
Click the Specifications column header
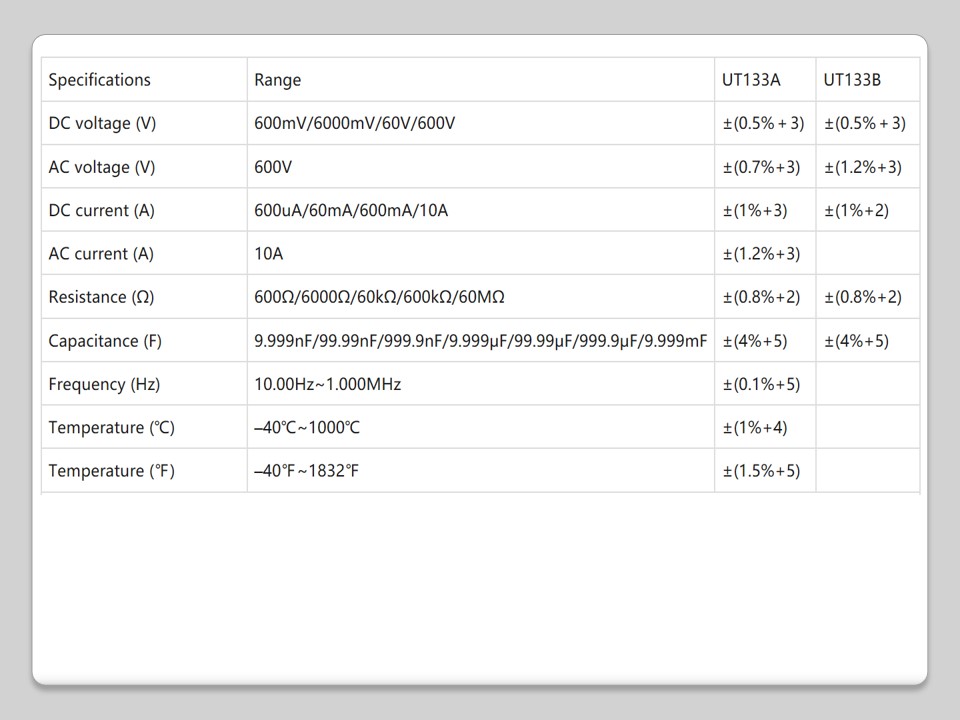point(100,80)
